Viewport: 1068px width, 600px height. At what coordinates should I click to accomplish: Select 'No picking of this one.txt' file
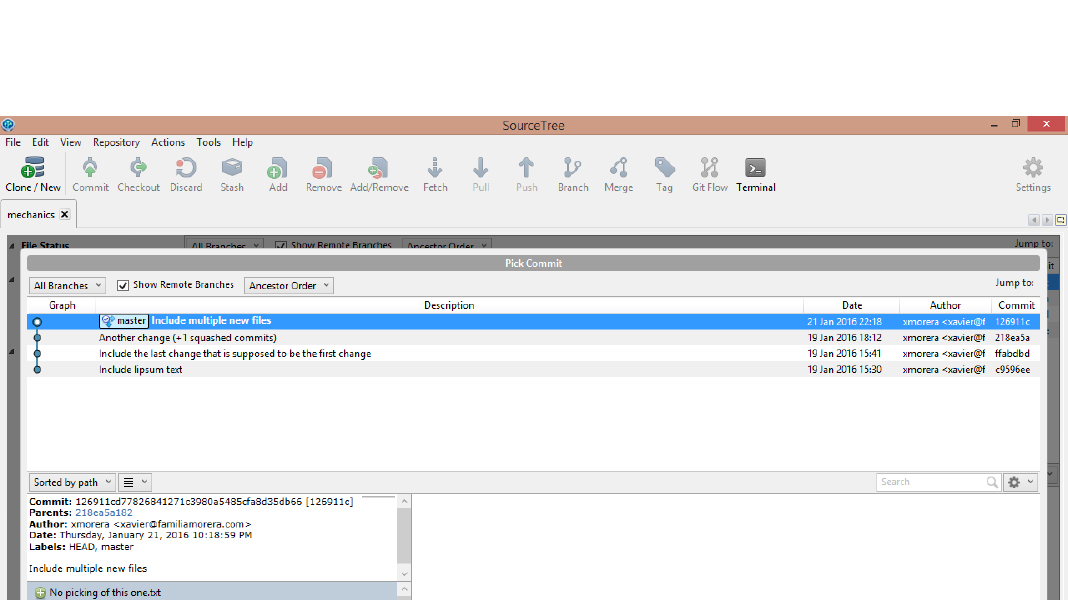click(x=104, y=592)
